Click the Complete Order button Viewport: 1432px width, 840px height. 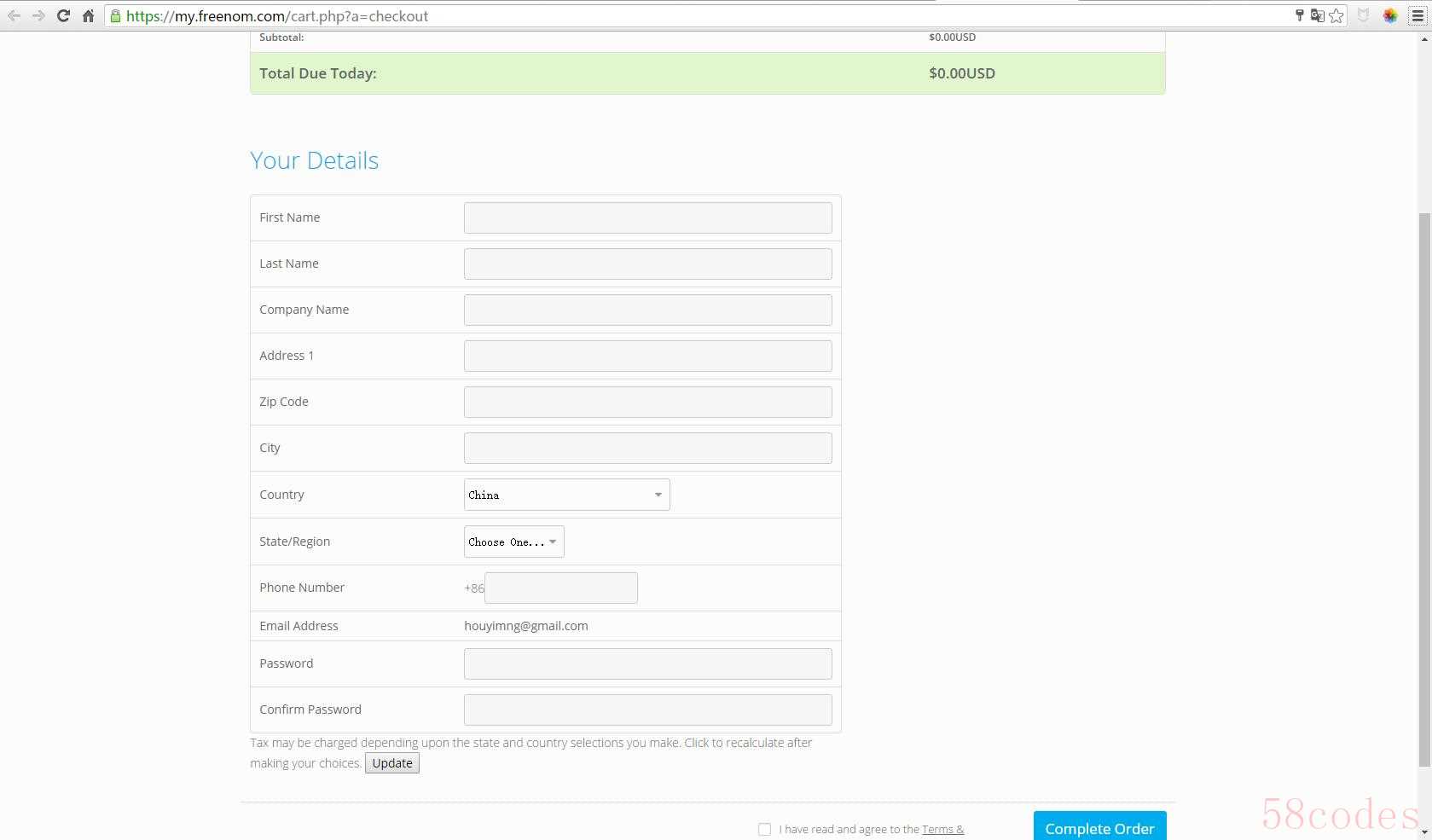pos(1099,827)
